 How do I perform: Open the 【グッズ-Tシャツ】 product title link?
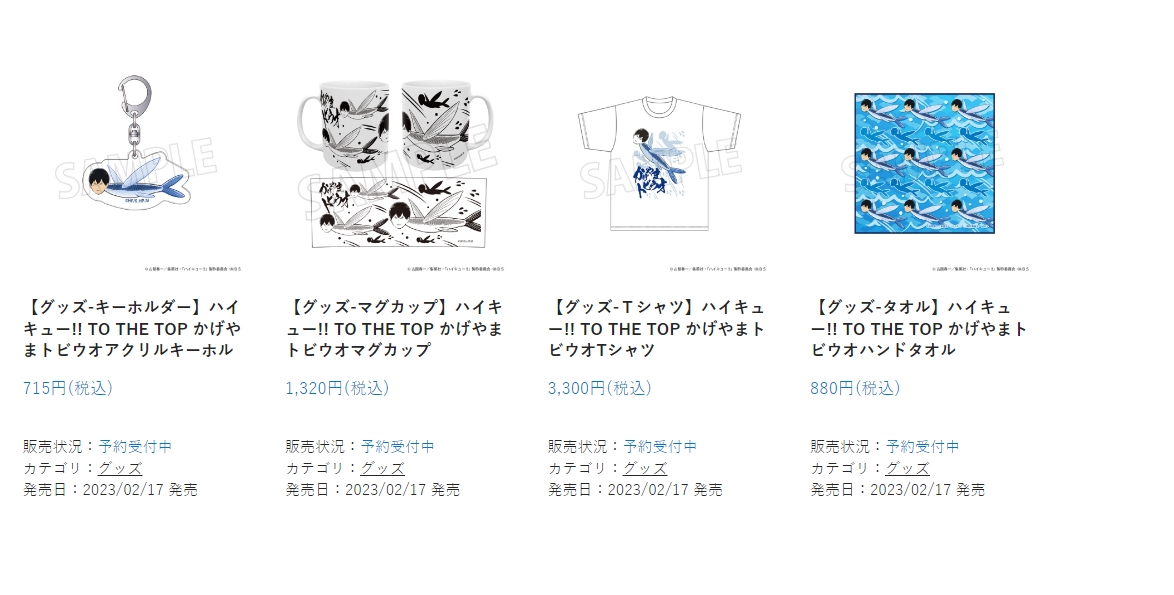click(657, 329)
